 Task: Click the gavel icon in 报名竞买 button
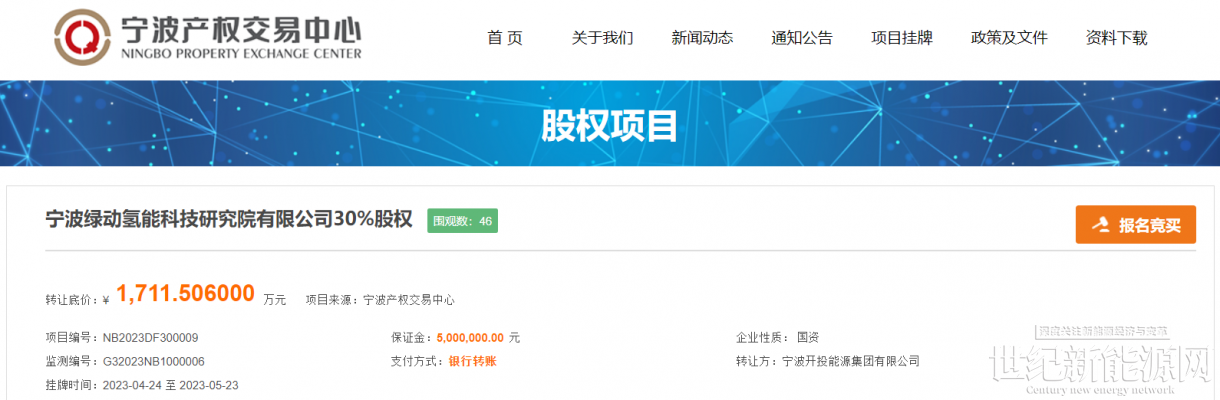pos(1101,225)
